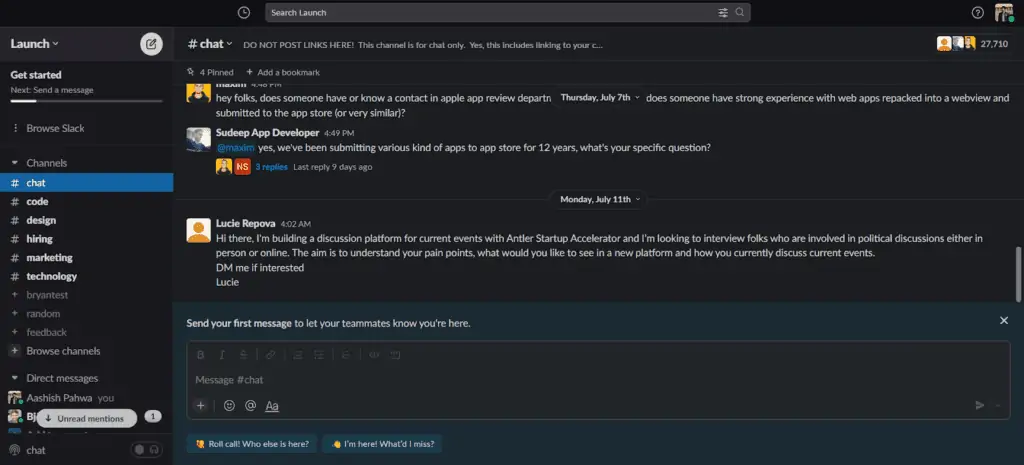Viewport: 1024px width, 465px height.
Task: Click the mention @ icon in composer
Action: pyautogui.click(x=250, y=405)
